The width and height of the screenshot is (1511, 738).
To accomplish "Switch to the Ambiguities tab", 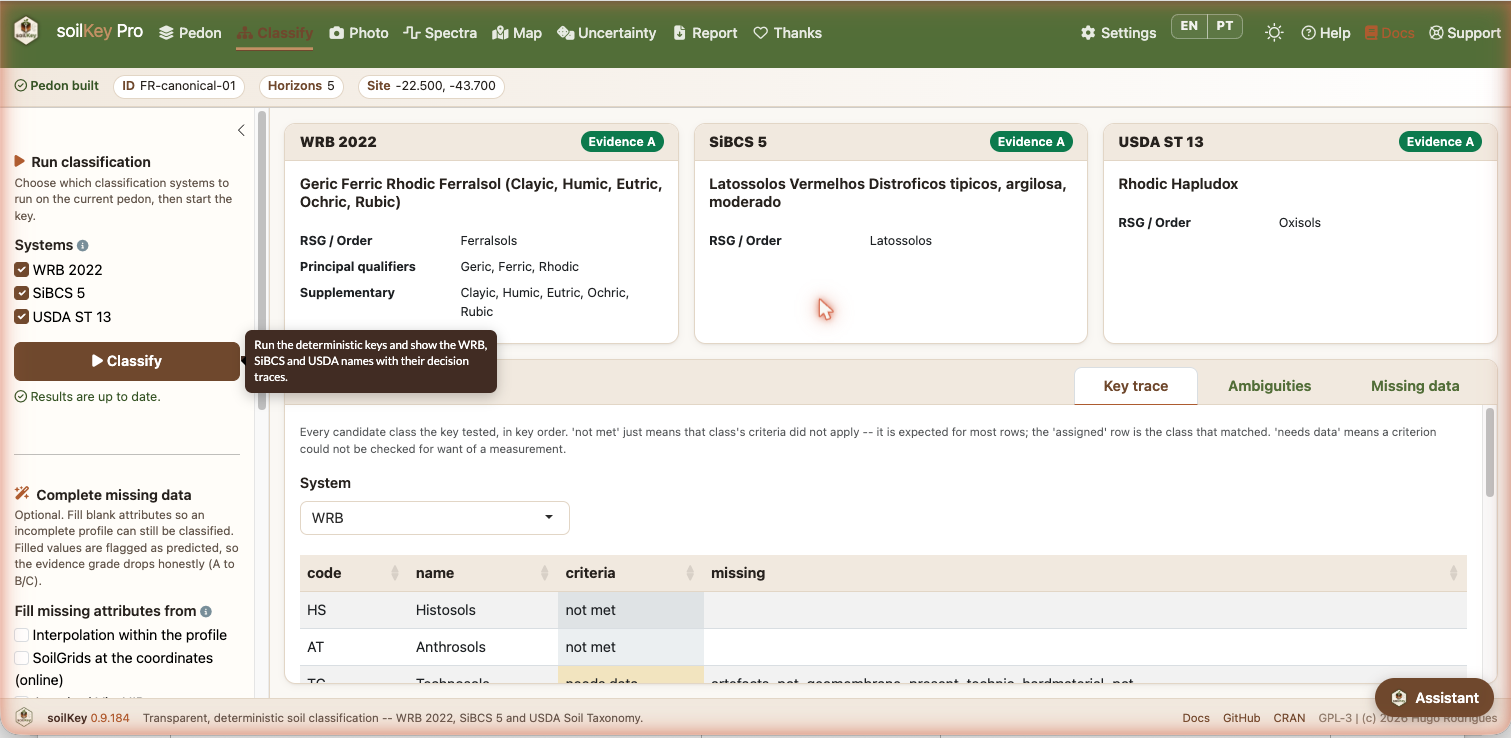I will pos(1269,386).
